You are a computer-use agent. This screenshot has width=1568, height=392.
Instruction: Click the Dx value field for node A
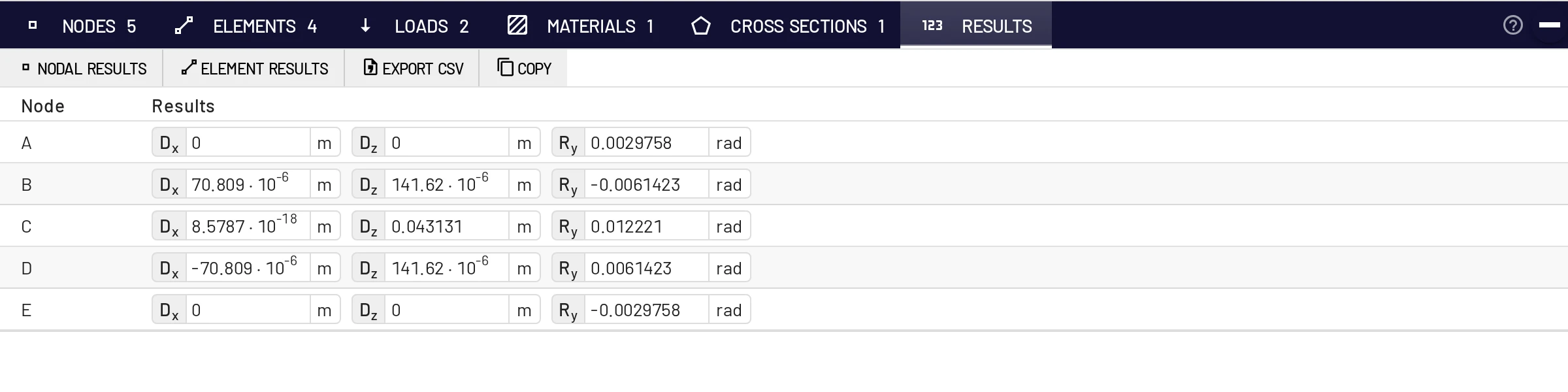(248, 142)
